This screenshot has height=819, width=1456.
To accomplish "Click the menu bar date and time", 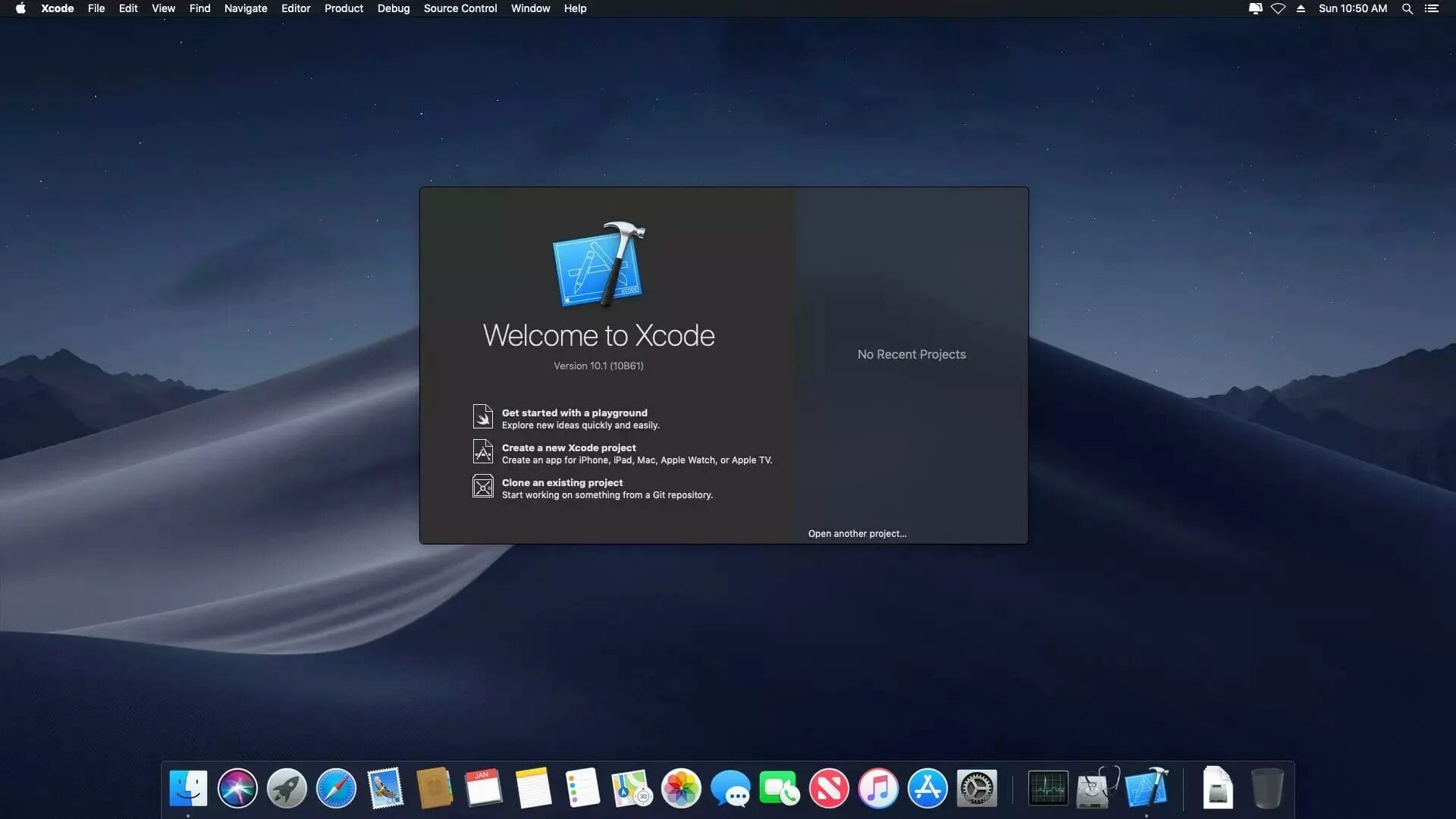I will coord(1352,8).
